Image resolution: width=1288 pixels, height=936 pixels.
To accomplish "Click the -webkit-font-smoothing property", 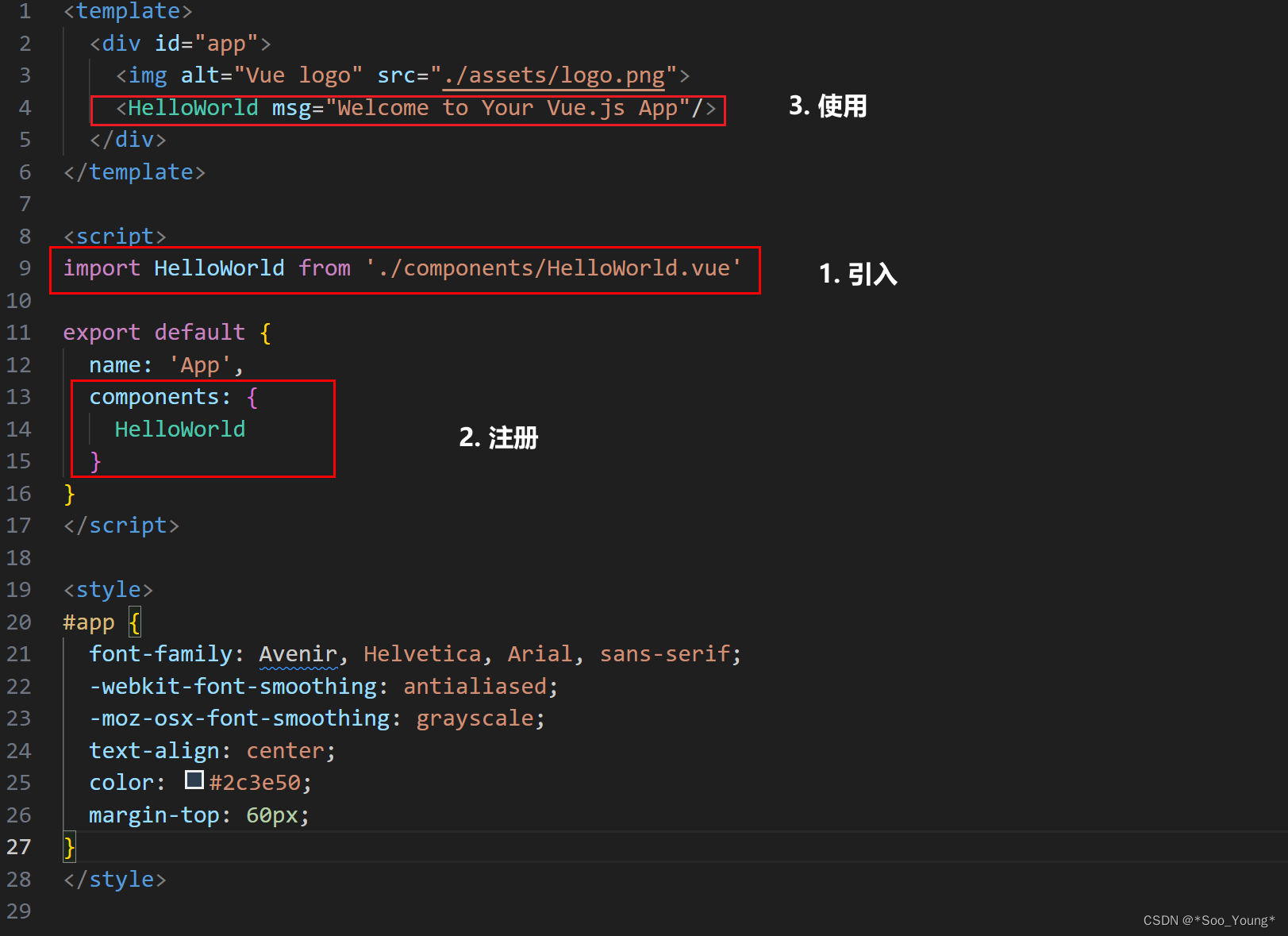I will pos(233,687).
